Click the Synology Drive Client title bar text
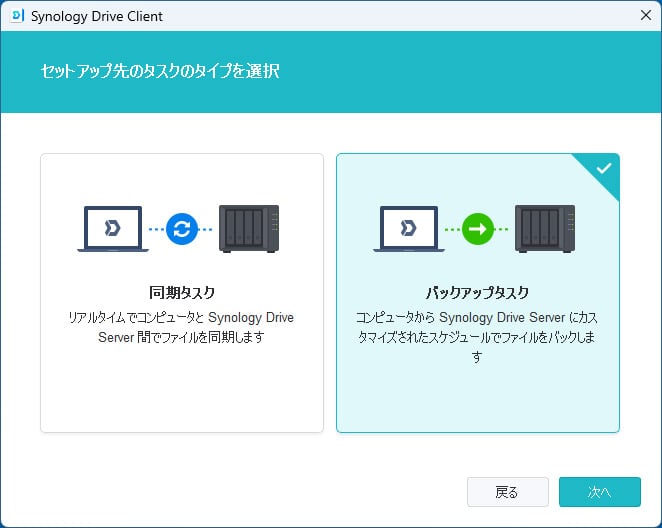Viewport: 662px width, 528px height. (x=97, y=16)
